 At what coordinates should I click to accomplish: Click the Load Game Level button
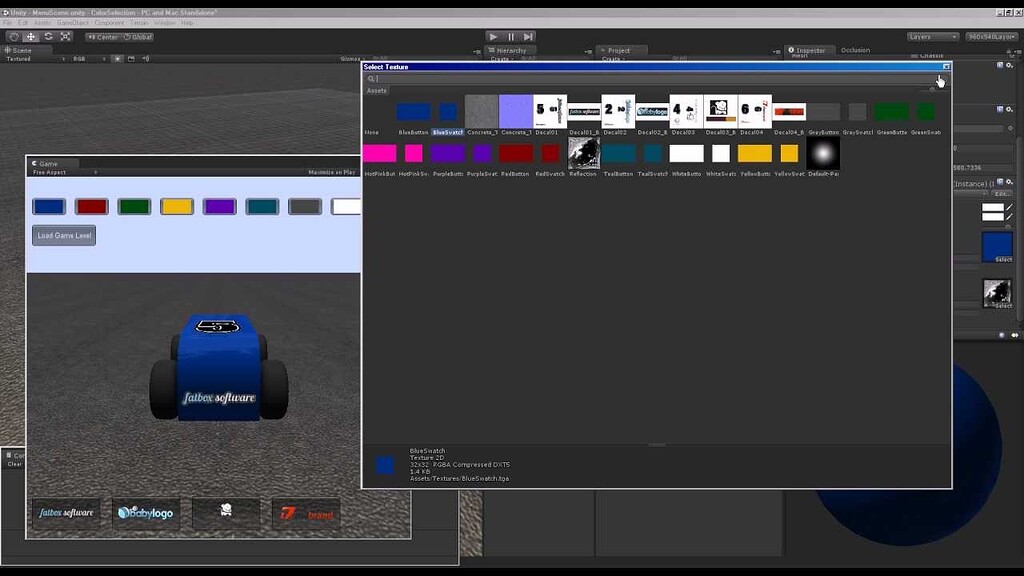[63, 235]
